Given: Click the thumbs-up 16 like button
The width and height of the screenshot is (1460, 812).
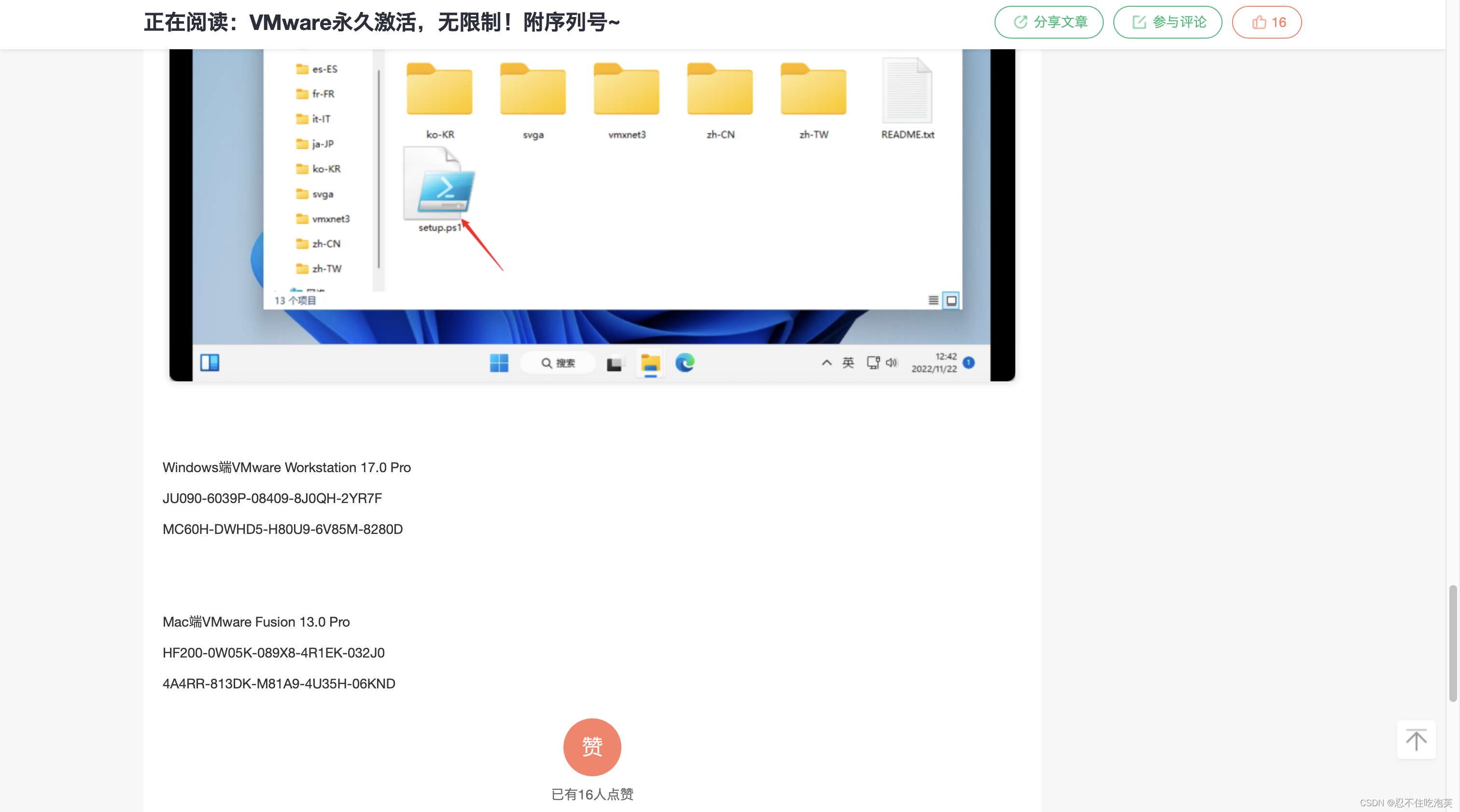Looking at the screenshot, I should pyautogui.click(x=1267, y=22).
